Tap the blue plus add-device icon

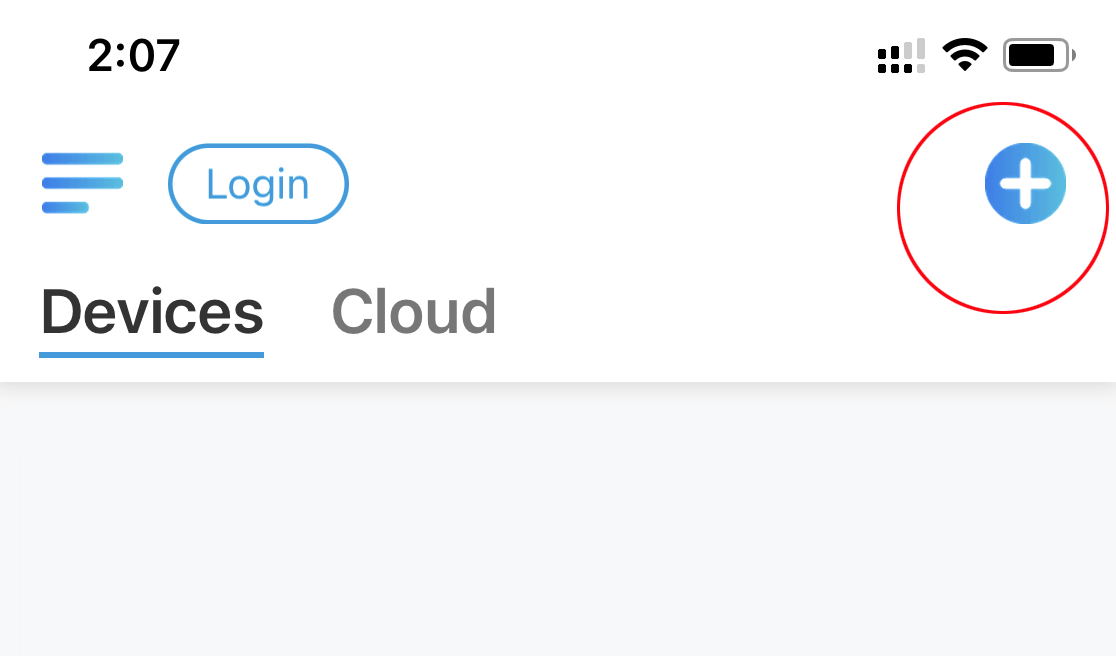(x=1025, y=184)
